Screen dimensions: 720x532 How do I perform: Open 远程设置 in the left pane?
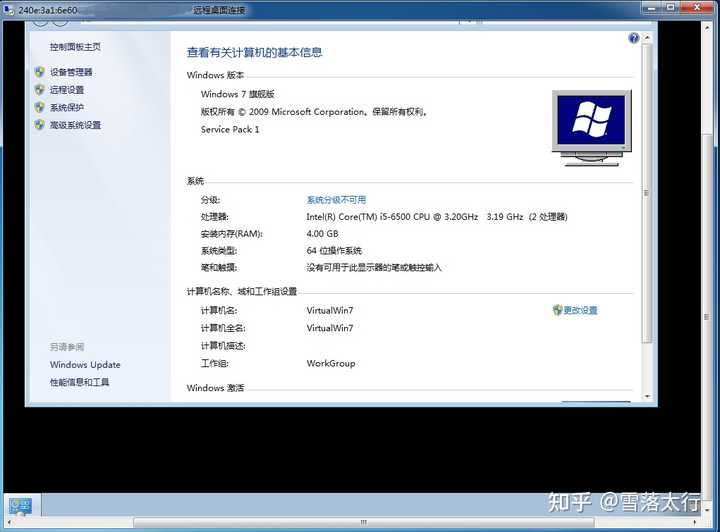[67, 90]
